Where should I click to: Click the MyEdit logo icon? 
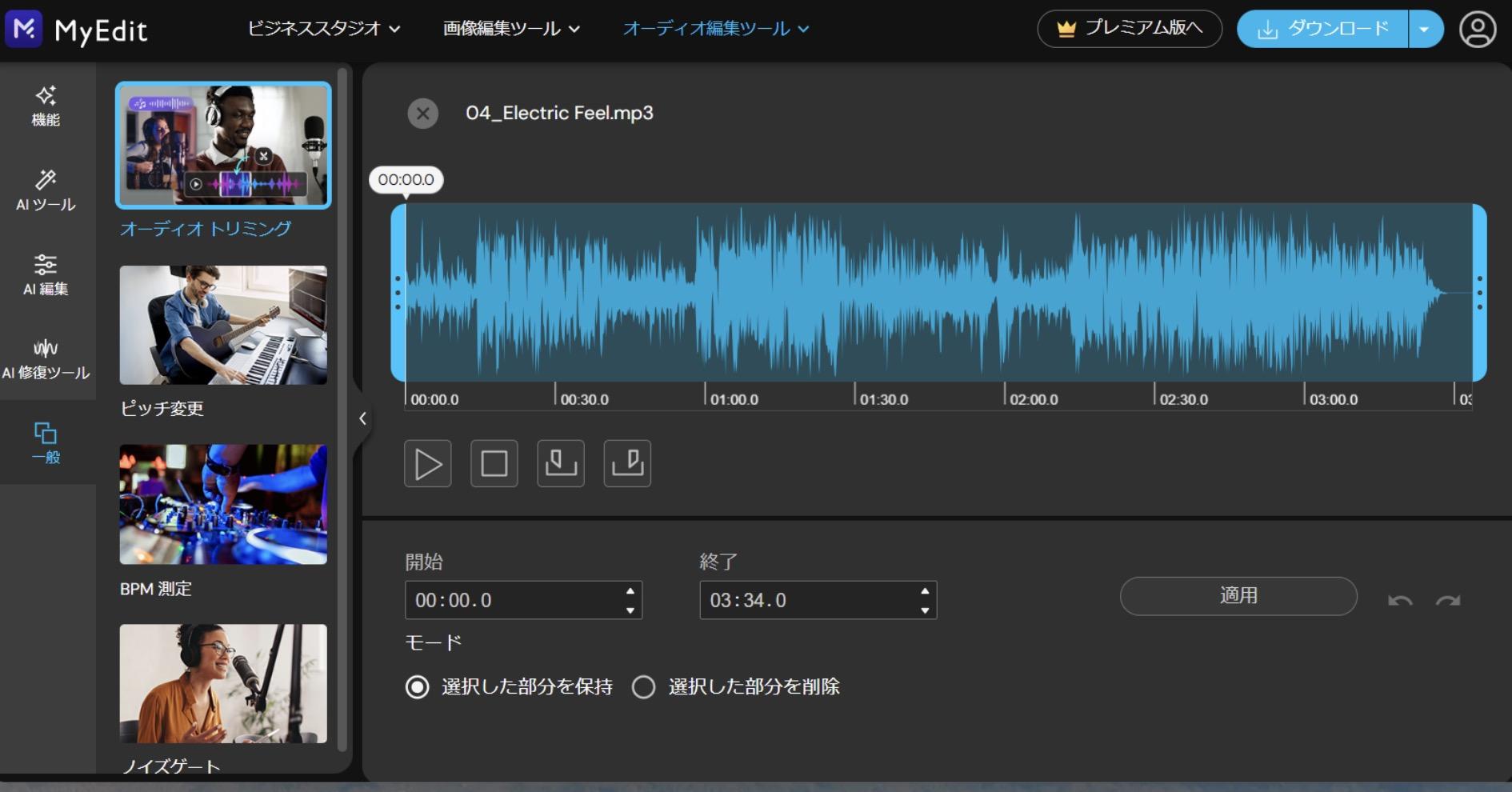pyautogui.click(x=24, y=30)
